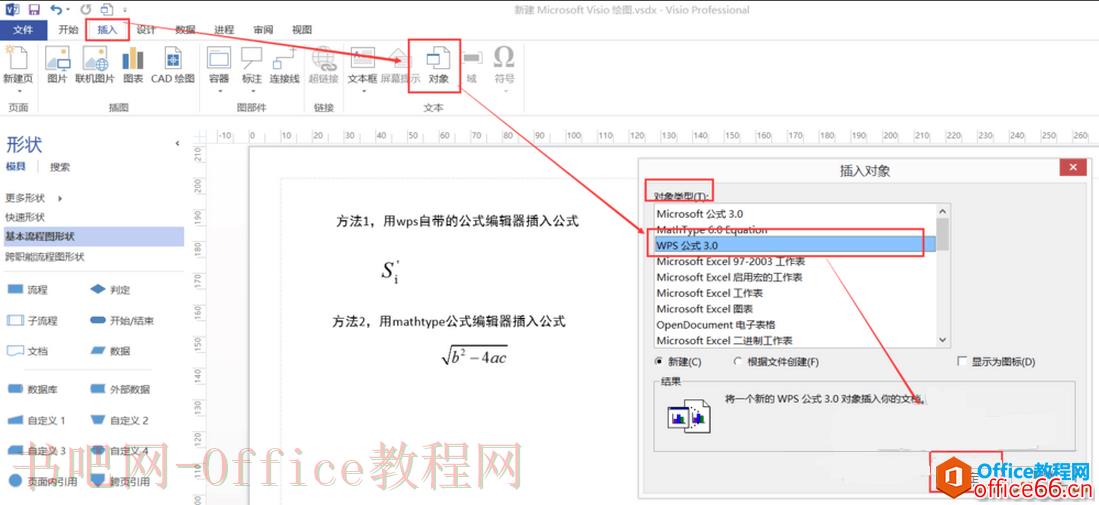Click the Save icon in title bar
Screen dimensions: 1099x505
[x=34, y=10]
